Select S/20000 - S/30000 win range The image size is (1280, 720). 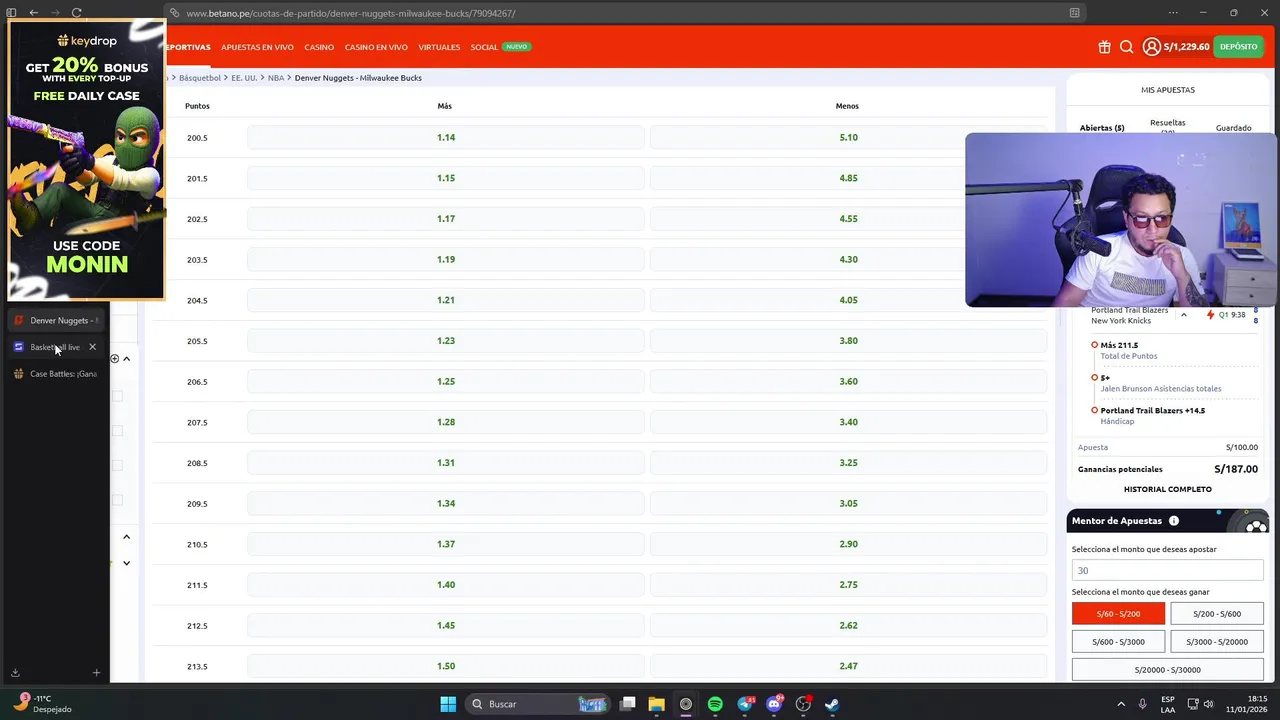click(1167, 670)
